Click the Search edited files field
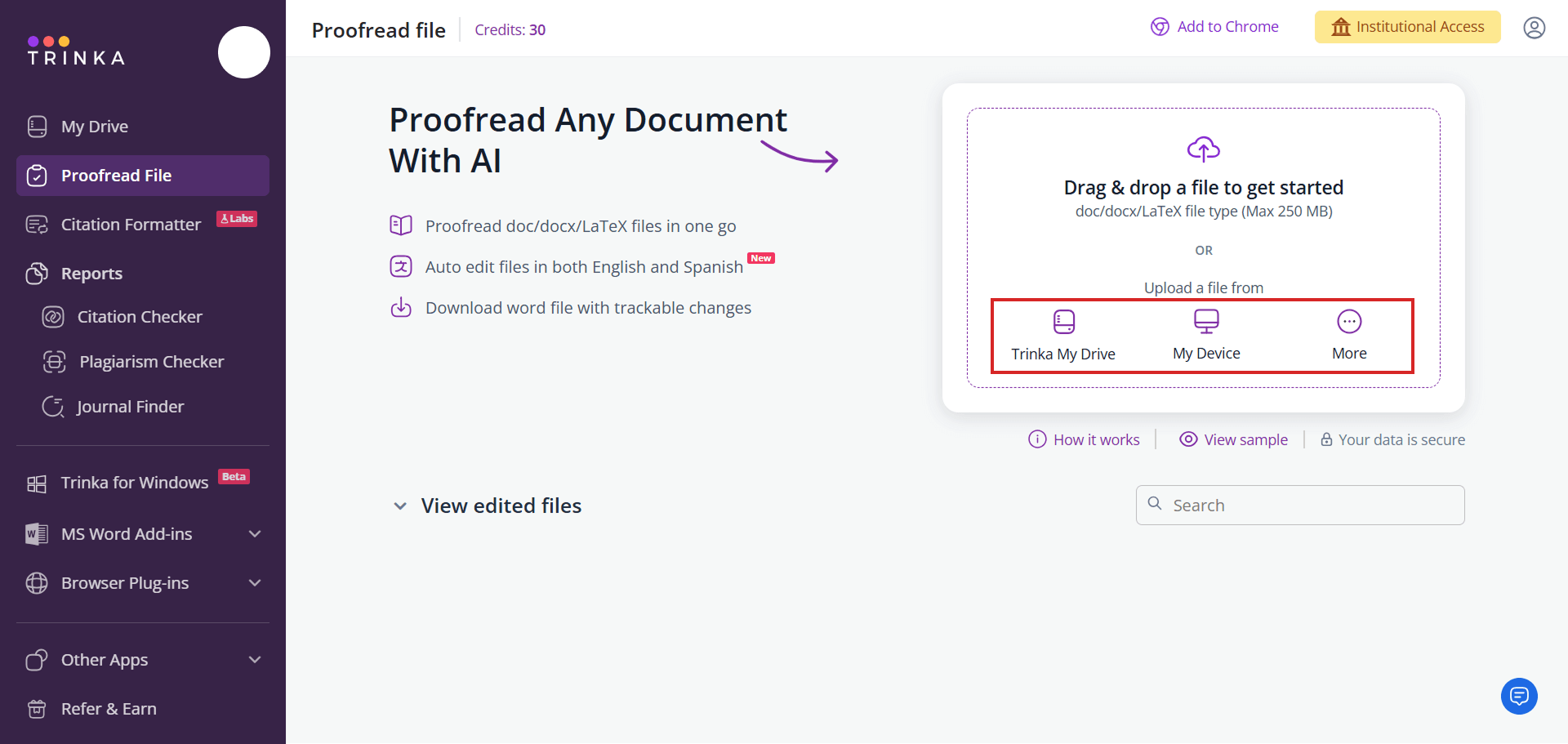The height and width of the screenshot is (744, 1568). (1300, 506)
